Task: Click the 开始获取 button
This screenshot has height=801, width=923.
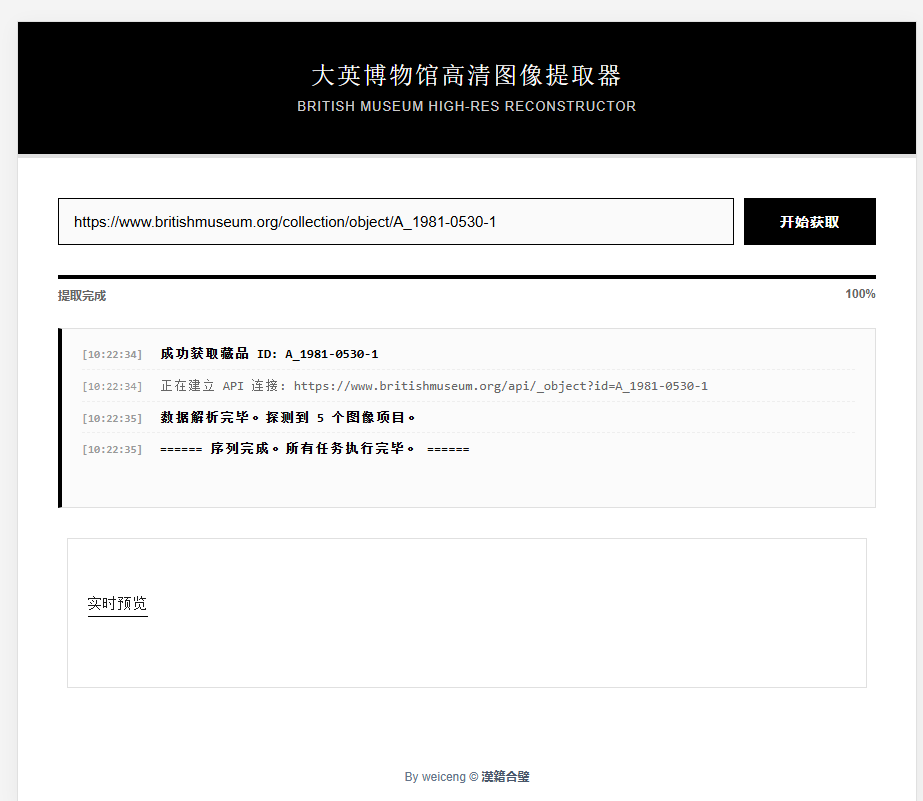Action: pos(809,221)
